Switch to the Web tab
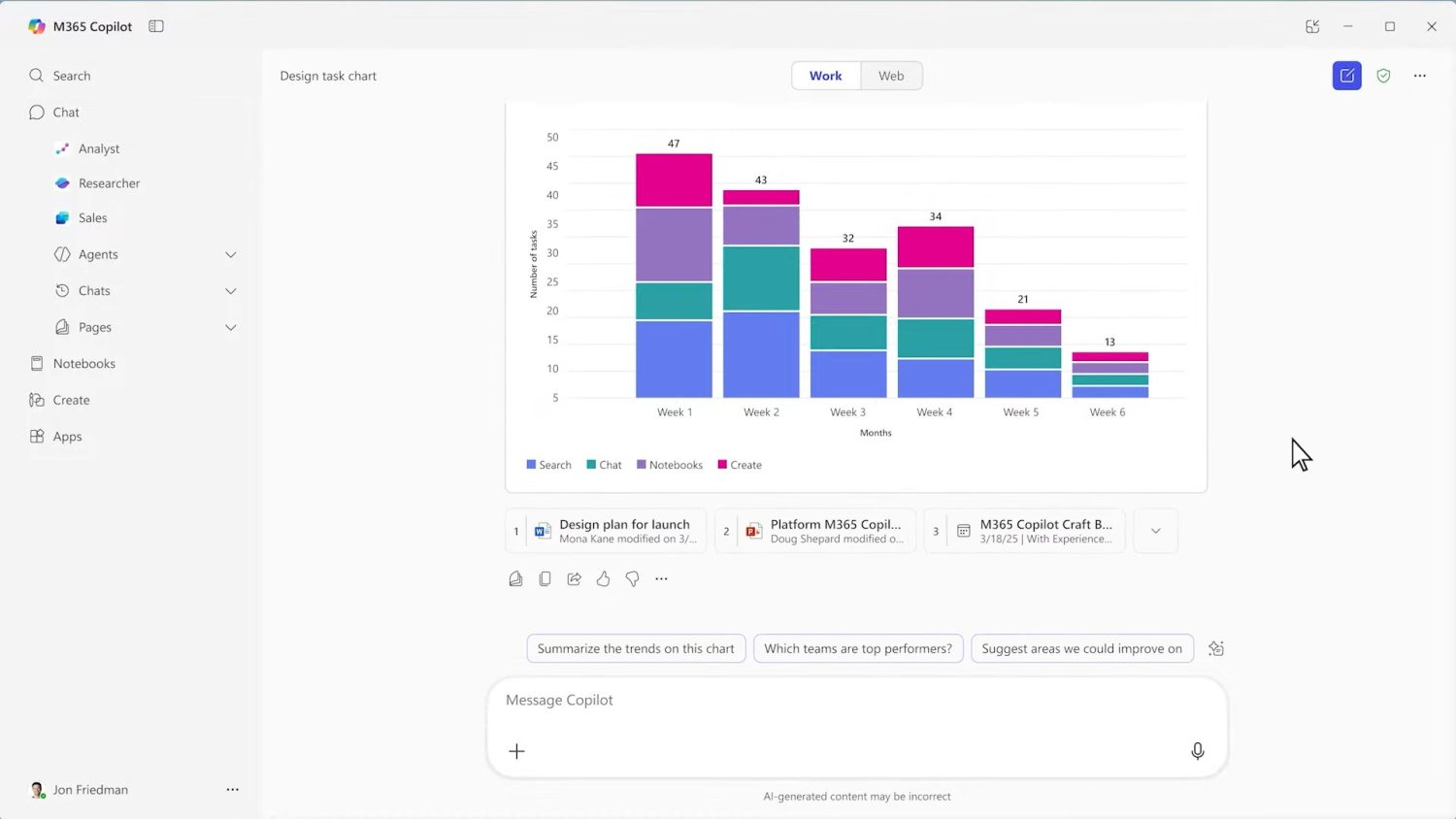Viewport: 1456px width, 819px height. click(x=891, y=76)
